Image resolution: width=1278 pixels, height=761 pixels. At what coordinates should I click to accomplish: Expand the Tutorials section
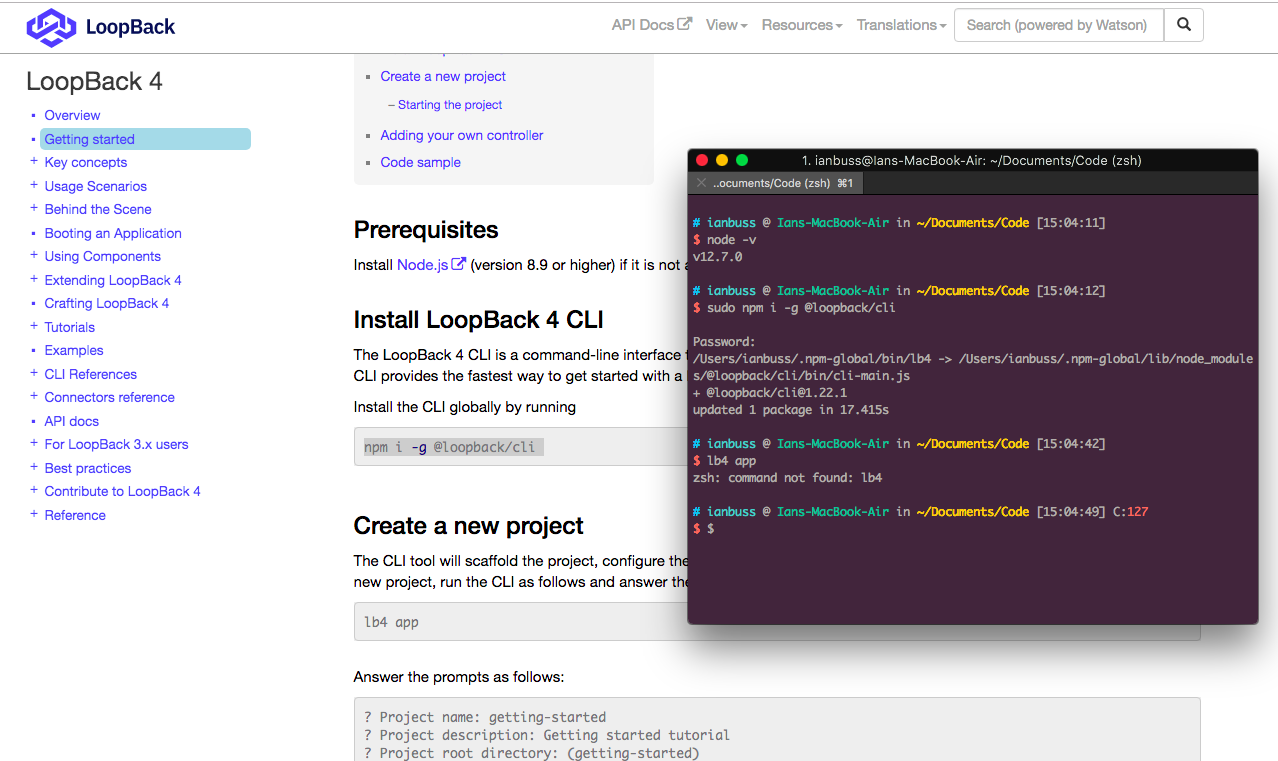32,327
